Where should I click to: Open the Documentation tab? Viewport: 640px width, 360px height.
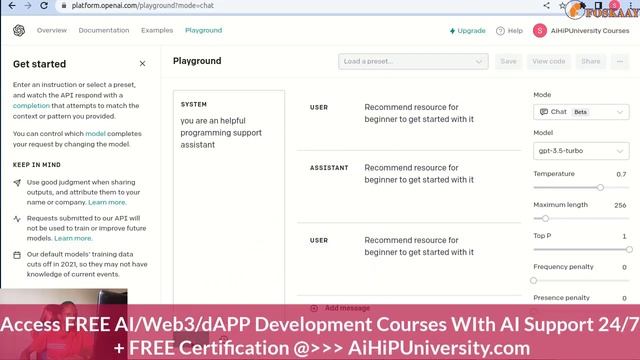pos(104,30)
